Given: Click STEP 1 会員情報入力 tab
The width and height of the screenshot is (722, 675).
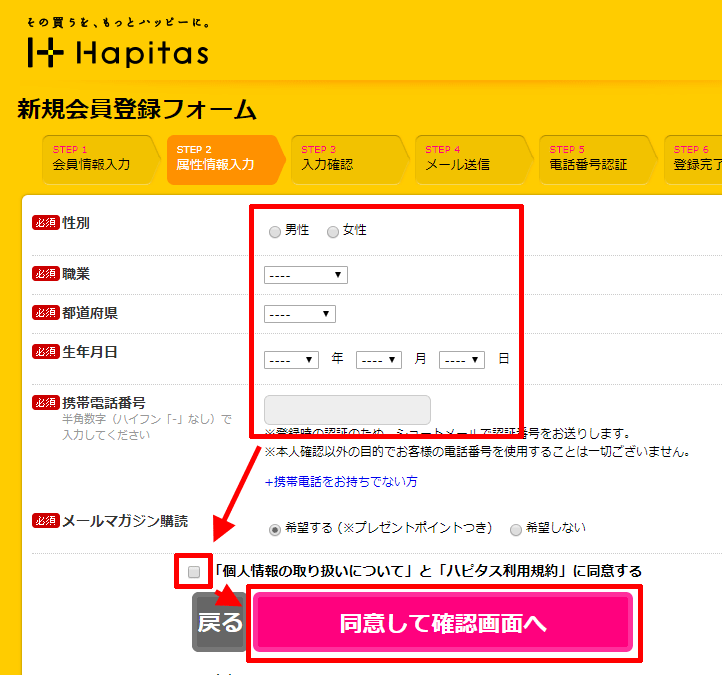Looking at the screenshot, I should 99,159.
